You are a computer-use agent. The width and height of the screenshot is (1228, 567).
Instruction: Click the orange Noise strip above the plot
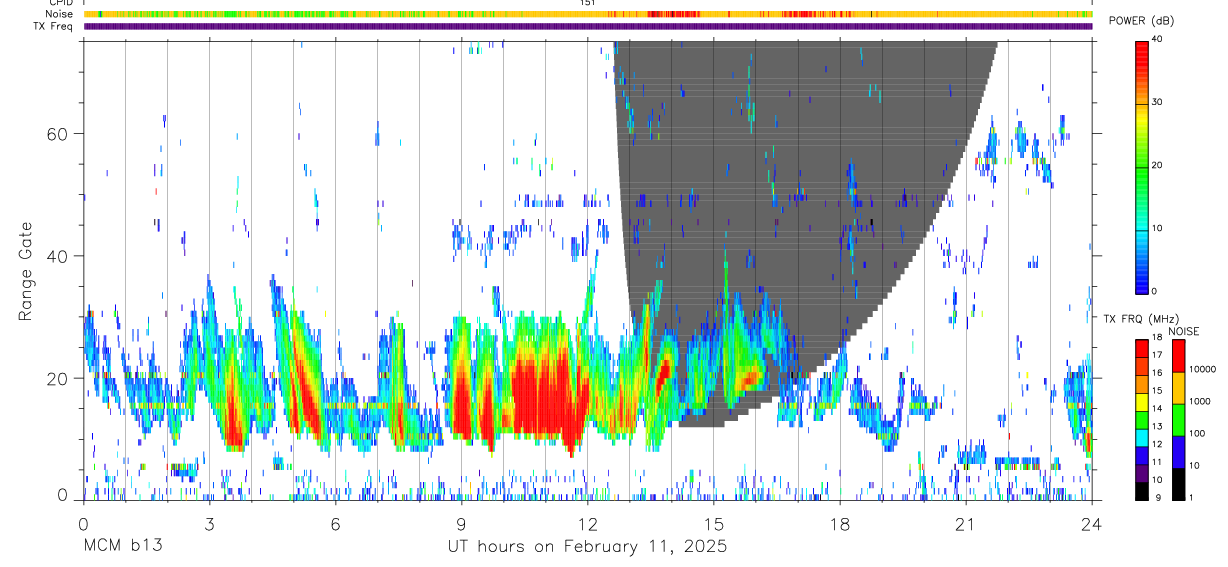pos(588,14)
